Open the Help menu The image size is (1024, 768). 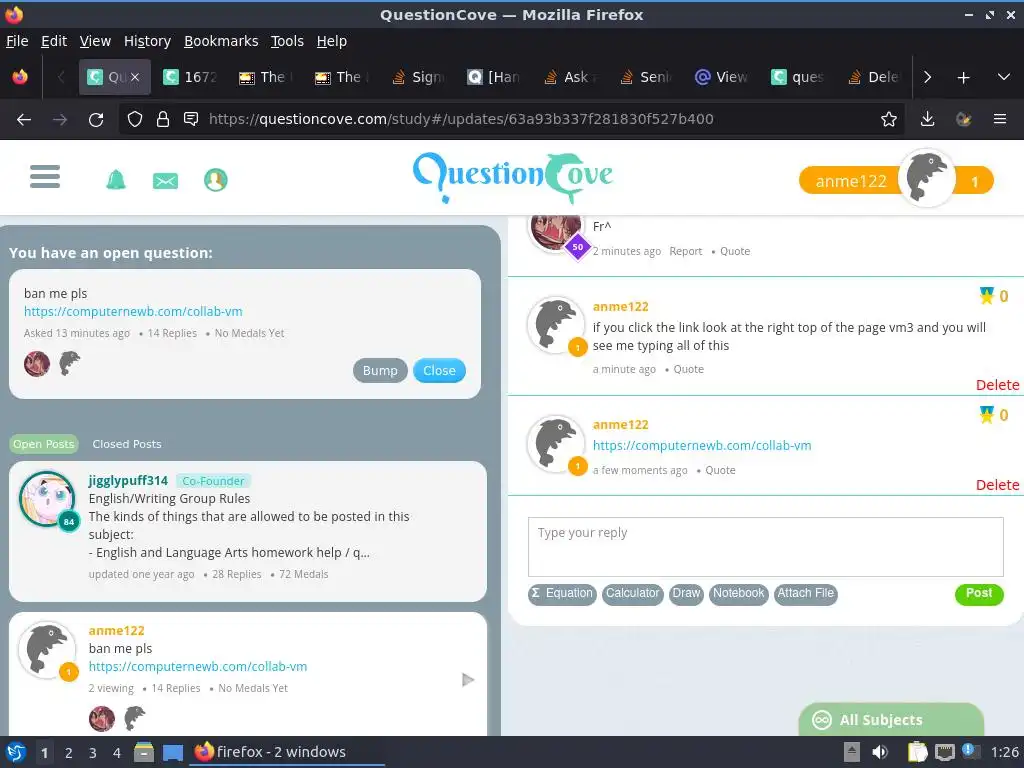(332, 41)
